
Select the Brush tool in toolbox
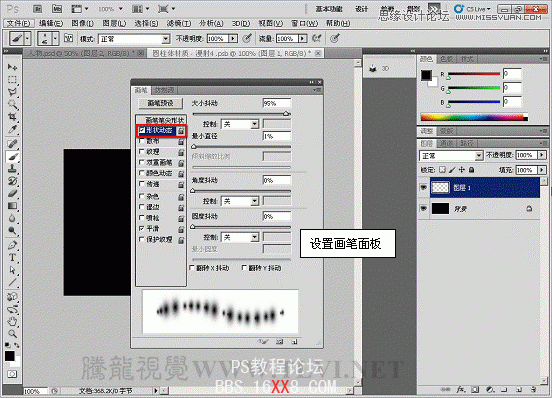(12, 156)
